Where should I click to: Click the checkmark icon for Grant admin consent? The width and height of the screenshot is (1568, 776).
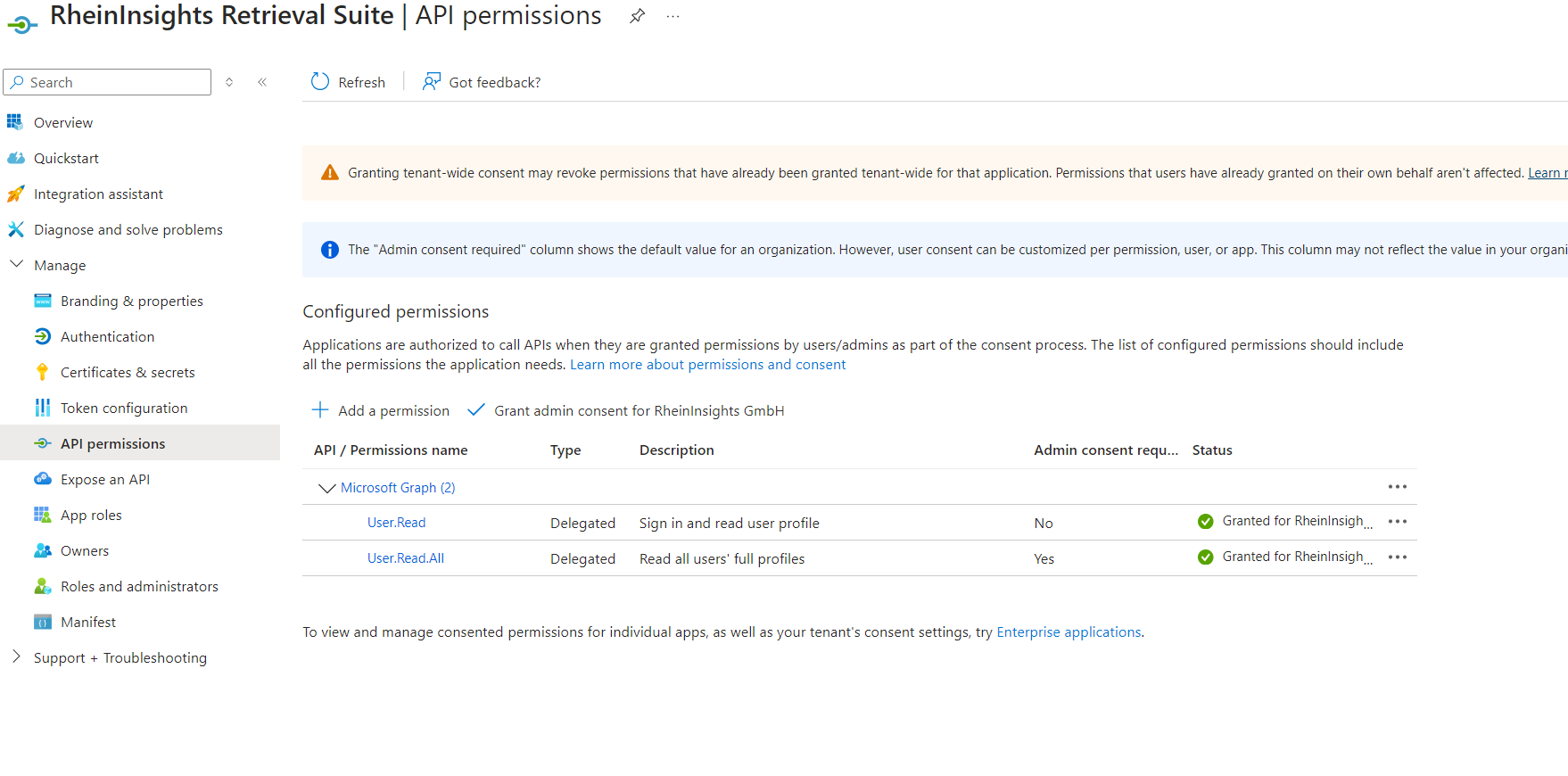coord(476,409)
